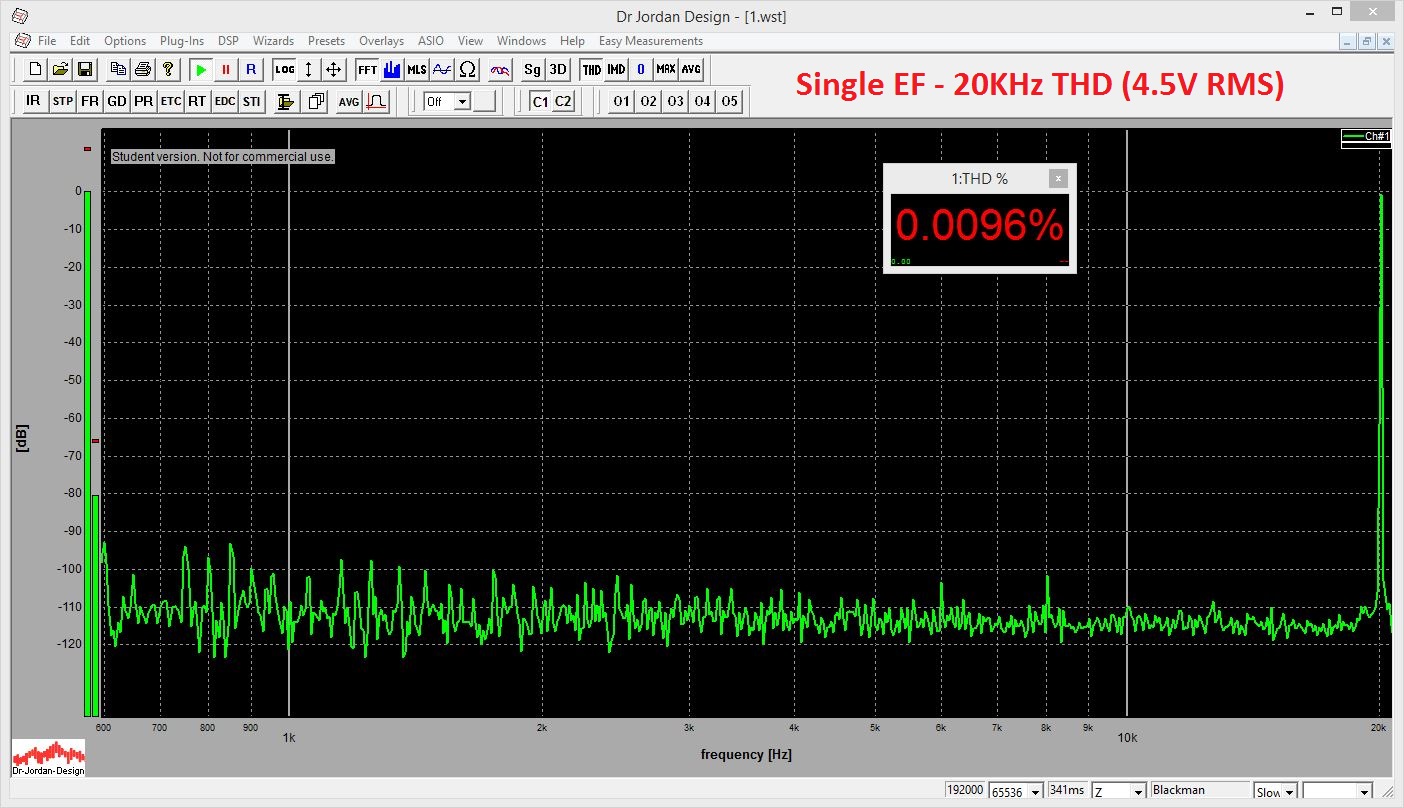The image size is (1404, 808).
Task: Select the ETC energy time curve button
Action: tap(171, 101)
